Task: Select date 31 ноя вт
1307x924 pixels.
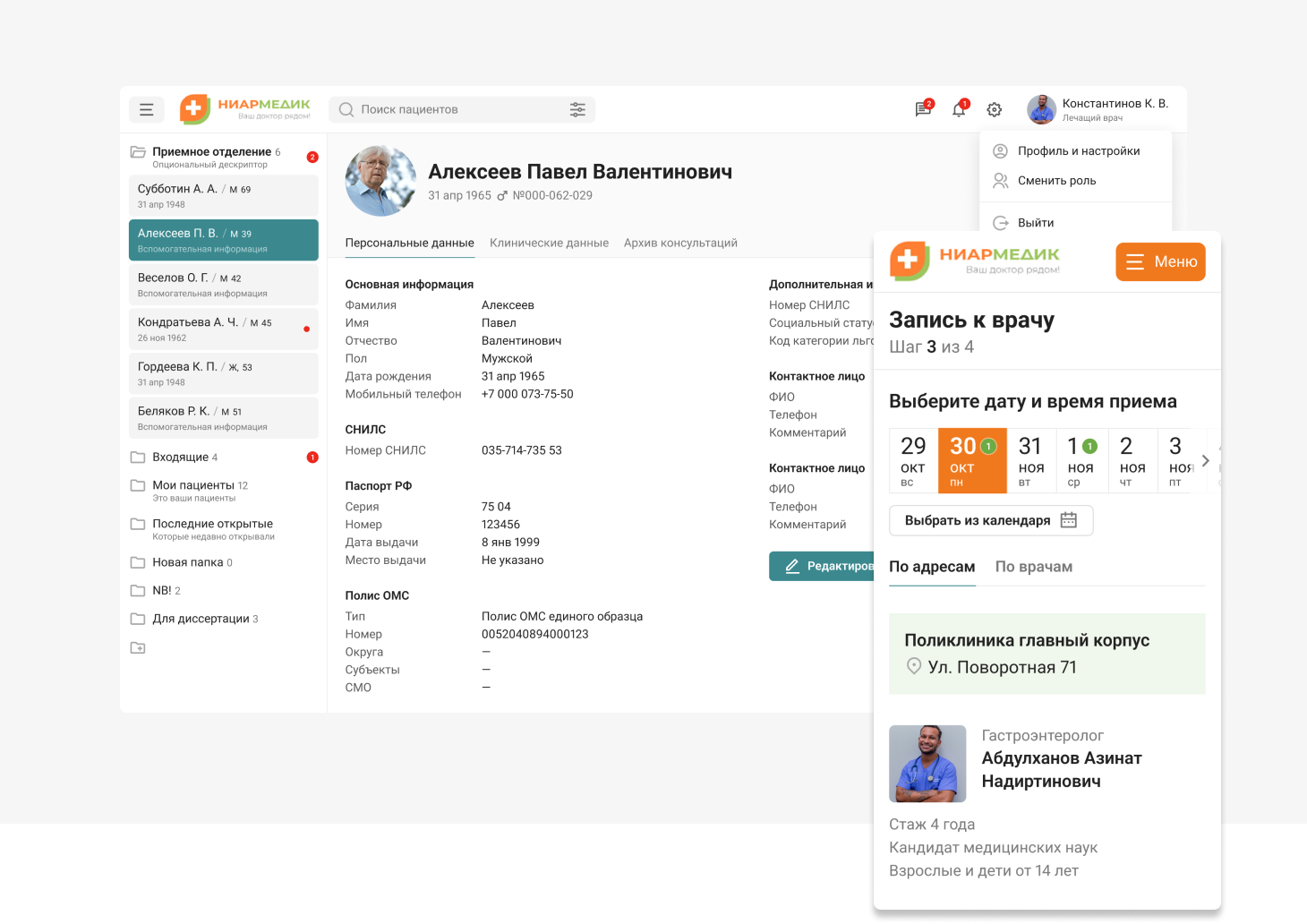Action: pyautogui.click(x=1031, y=460)
